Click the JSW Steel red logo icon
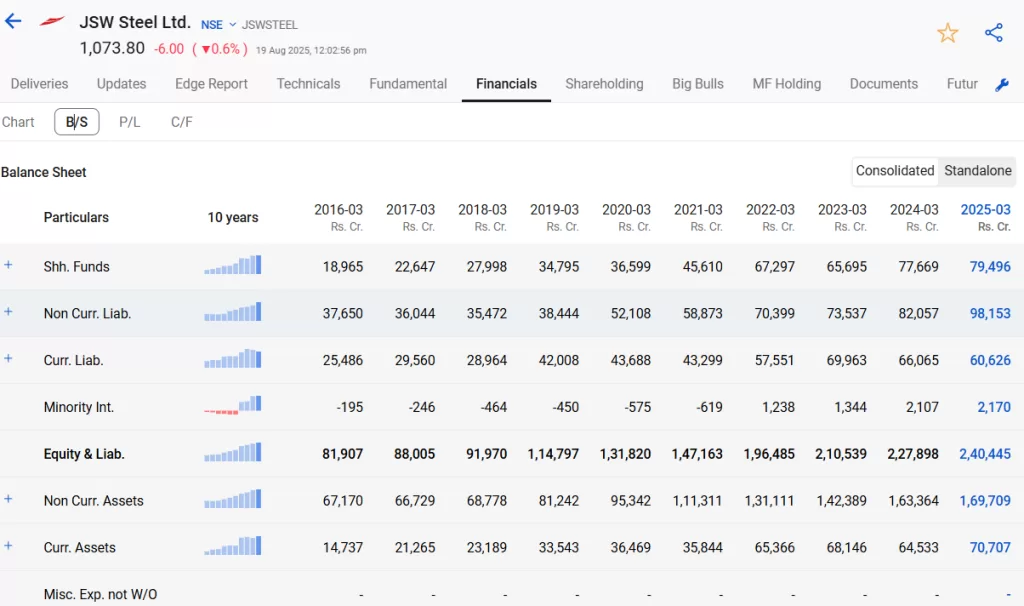Viewport: 1024px width, 606px height. click(52, 22)
